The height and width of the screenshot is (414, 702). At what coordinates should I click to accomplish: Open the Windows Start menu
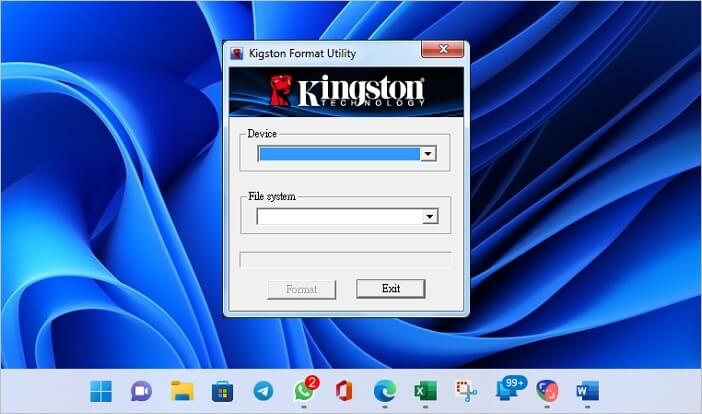pos(101,390)
